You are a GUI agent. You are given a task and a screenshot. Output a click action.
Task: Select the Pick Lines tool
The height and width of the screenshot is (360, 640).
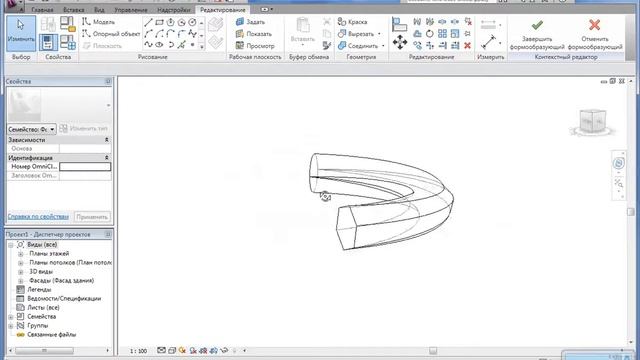click(181, 45)
